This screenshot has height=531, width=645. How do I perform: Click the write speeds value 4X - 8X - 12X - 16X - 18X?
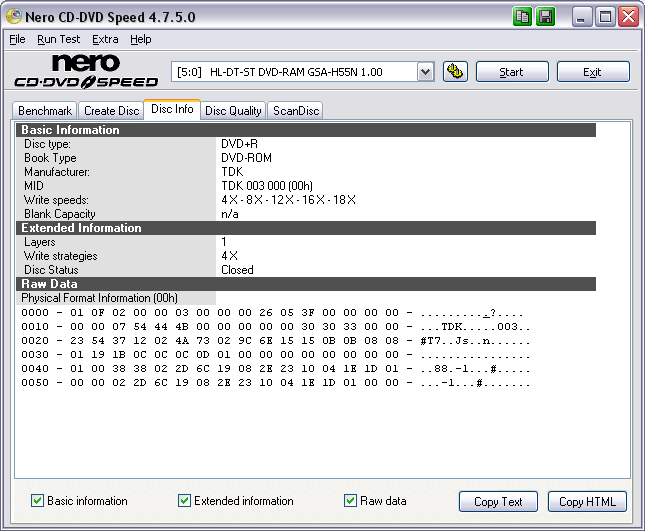[x=288, y=200]
